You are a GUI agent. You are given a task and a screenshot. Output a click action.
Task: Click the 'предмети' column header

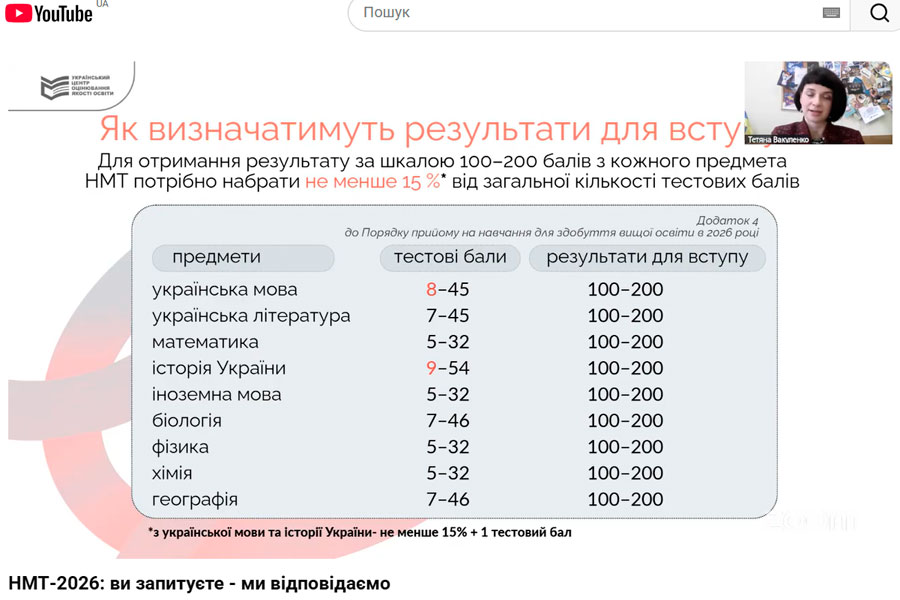243,257
